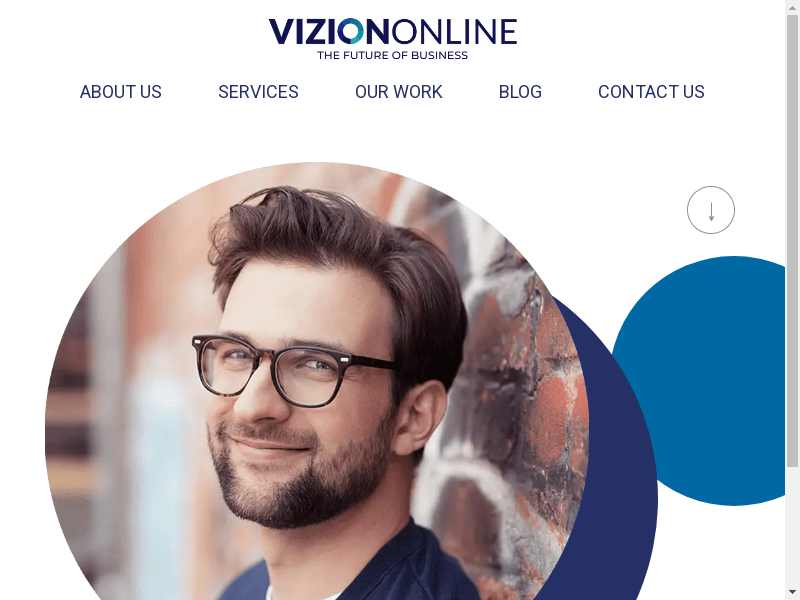Click the VizionOnline logo
This screenshot has width=800, height=600.
(x=392, y=39)
